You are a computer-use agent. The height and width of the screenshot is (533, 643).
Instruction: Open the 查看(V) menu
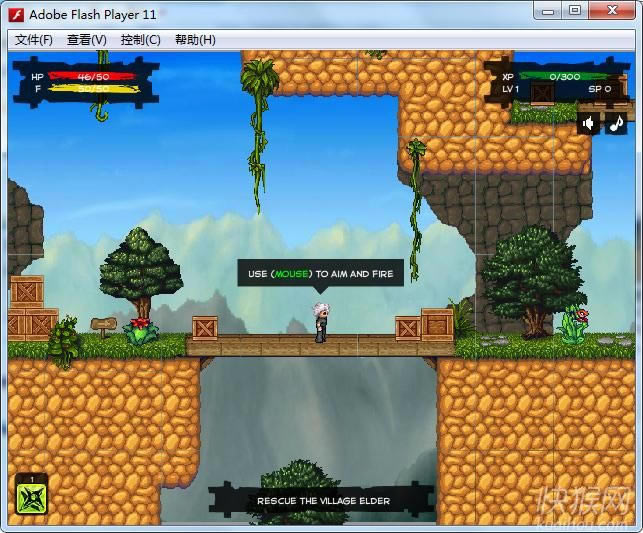click(x=87, y=40)
